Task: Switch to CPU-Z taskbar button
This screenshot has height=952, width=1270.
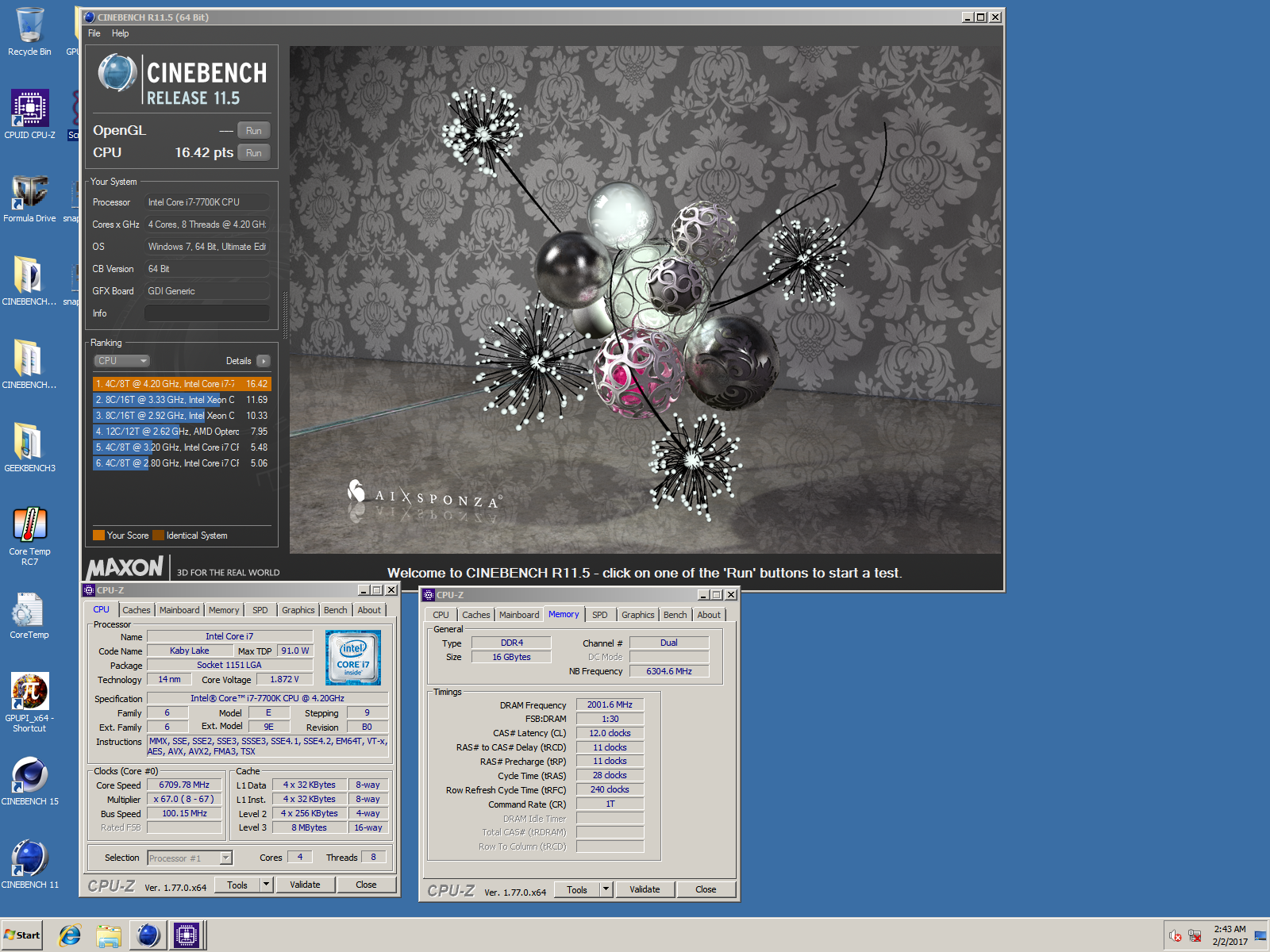Action: coord(187,935)
